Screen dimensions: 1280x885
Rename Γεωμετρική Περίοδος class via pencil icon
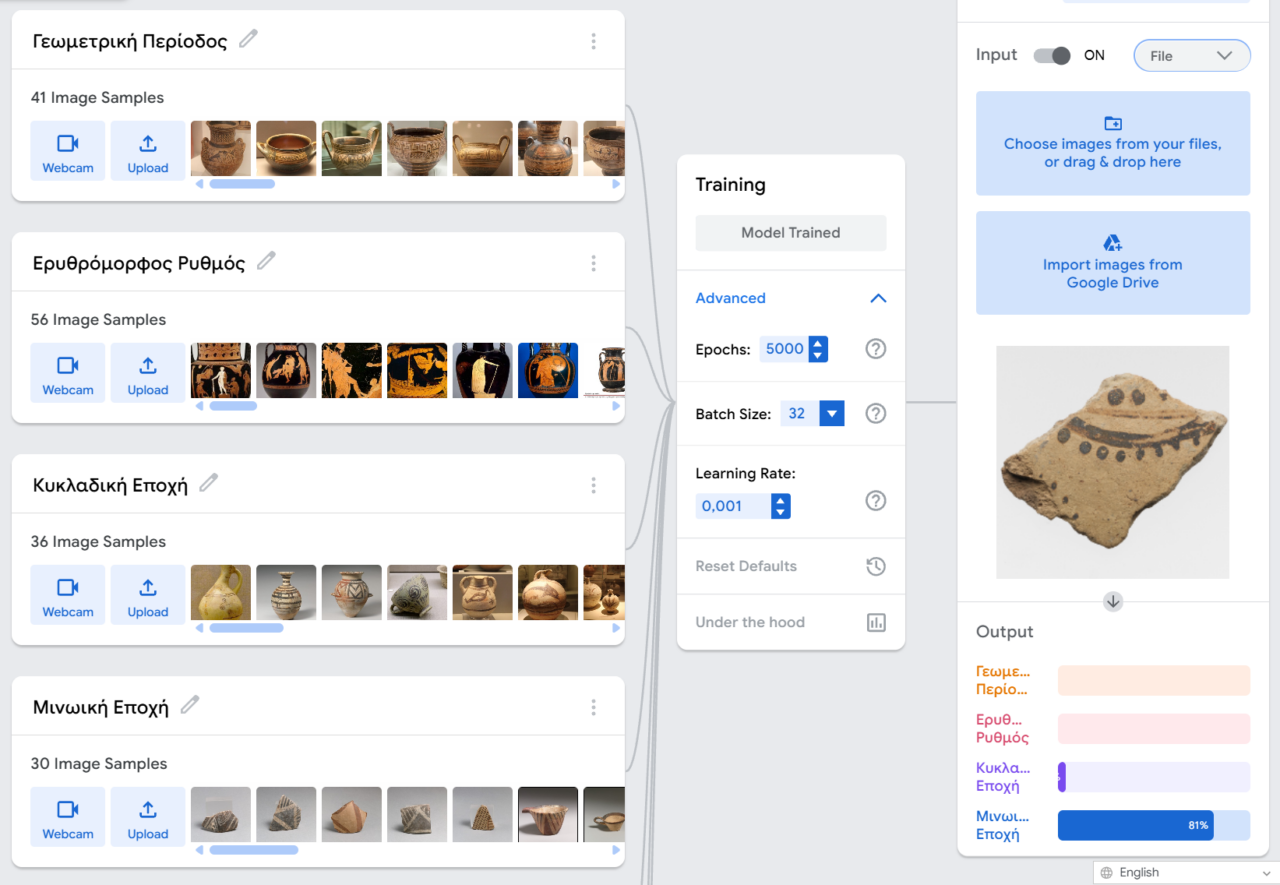(247, 39)
